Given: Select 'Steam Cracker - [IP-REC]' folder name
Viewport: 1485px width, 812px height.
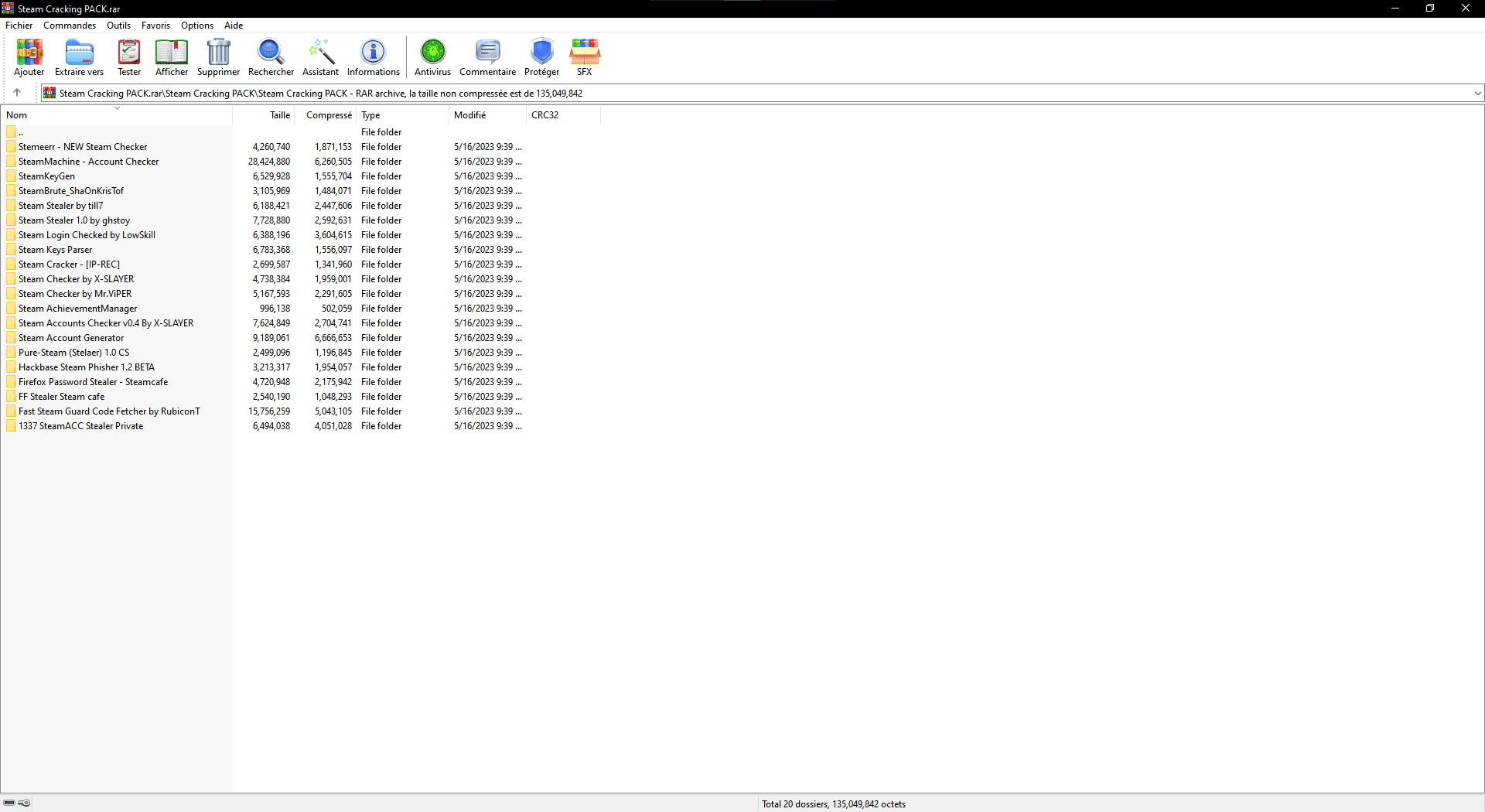Looking at the screenshot, I should click(69, 264).
